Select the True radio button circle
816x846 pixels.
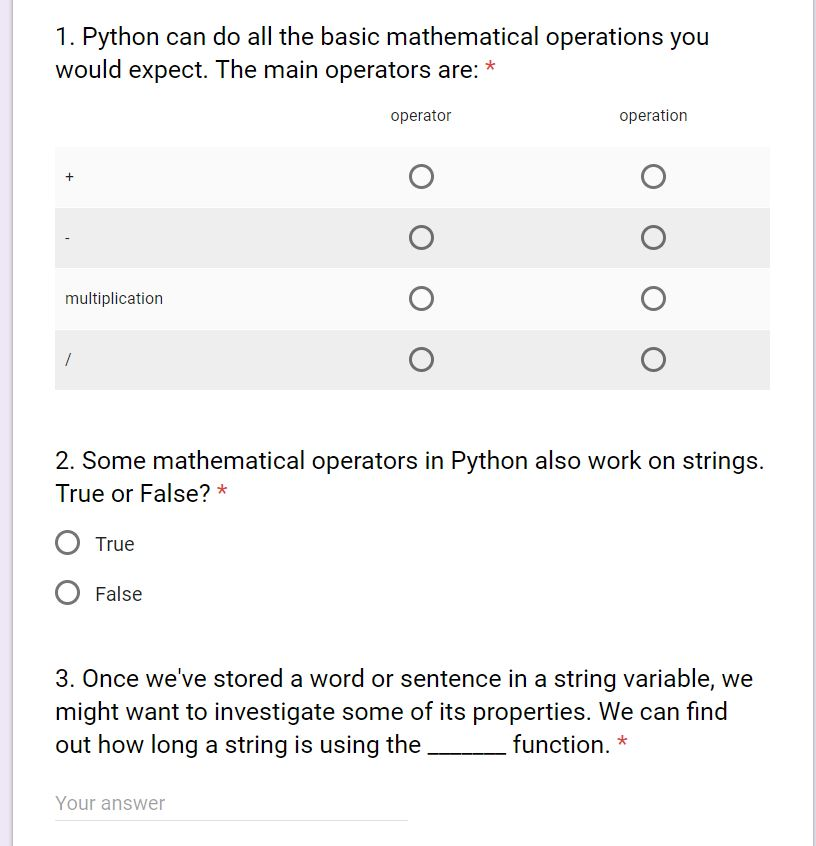click(x=68, y=543)
